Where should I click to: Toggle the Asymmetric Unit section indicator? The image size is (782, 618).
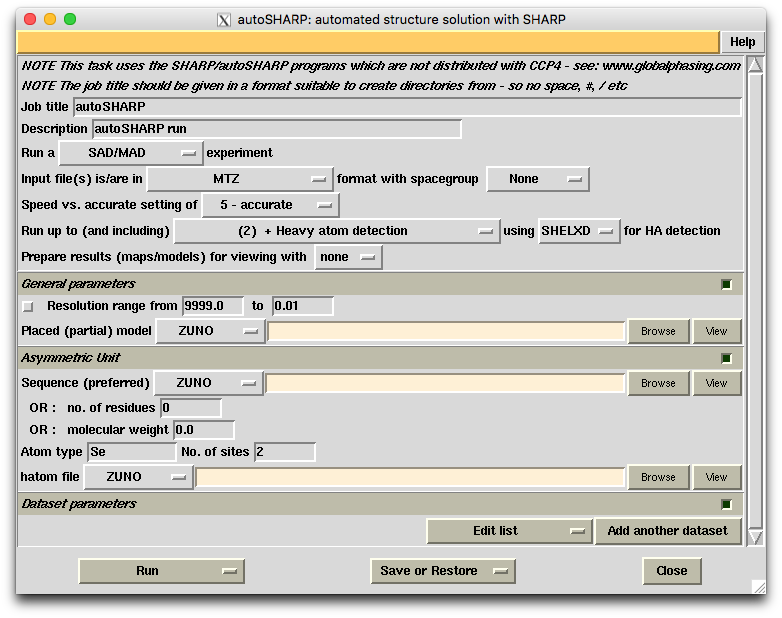(726, 358)
